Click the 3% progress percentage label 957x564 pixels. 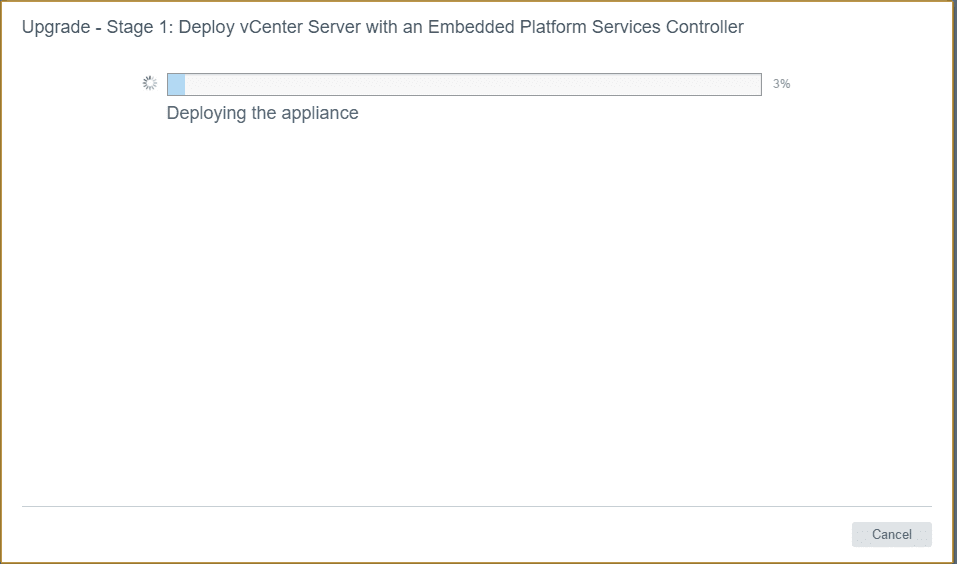click(781, 84)
